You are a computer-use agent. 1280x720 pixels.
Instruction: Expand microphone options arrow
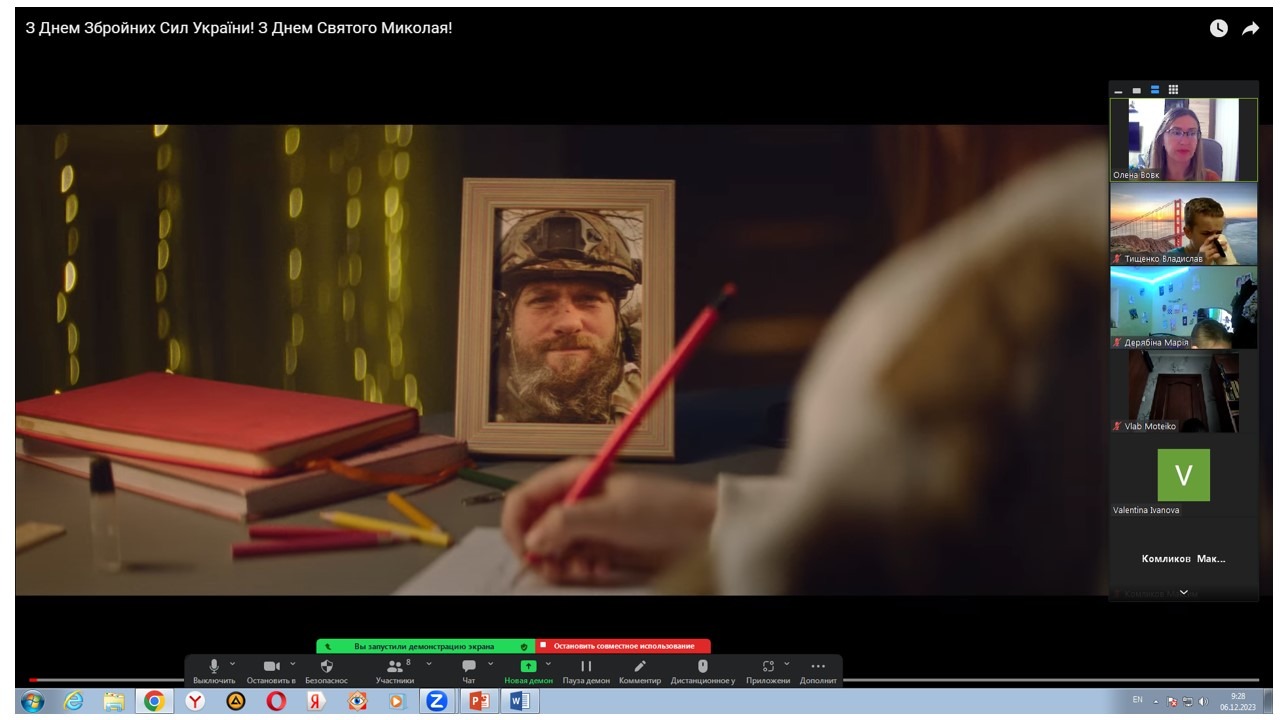point(233,663)
